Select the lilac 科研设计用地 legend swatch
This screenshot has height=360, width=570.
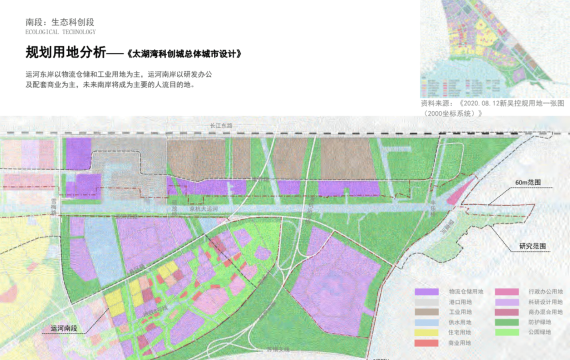(x=507, y=302)
